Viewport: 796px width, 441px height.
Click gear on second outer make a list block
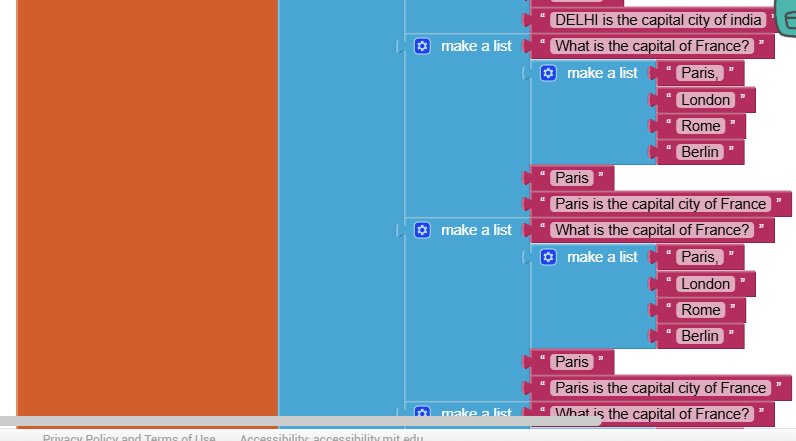click(422, 230)
